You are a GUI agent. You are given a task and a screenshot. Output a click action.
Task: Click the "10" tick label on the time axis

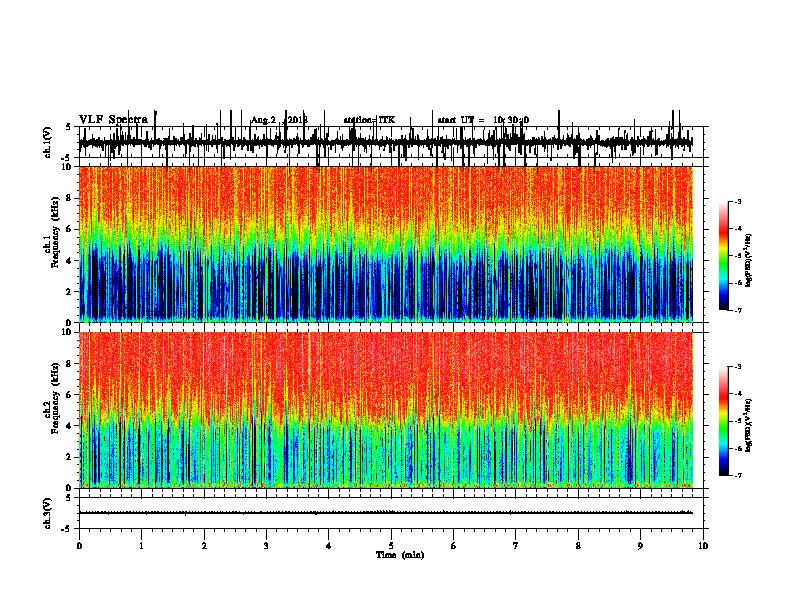pos(703,546)
